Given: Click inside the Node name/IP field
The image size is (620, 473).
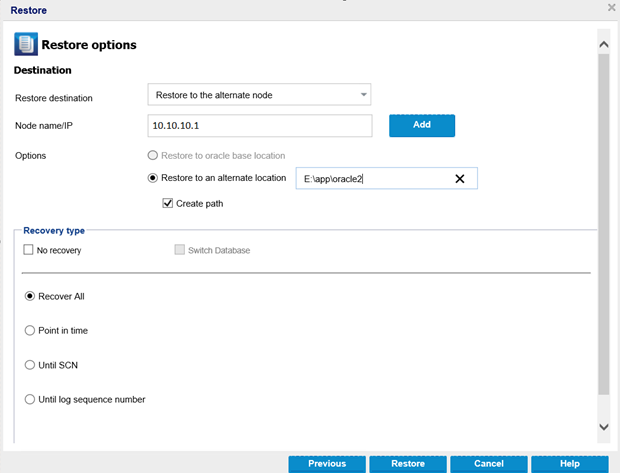Looking at the screenshot, I should coord(259,126).
